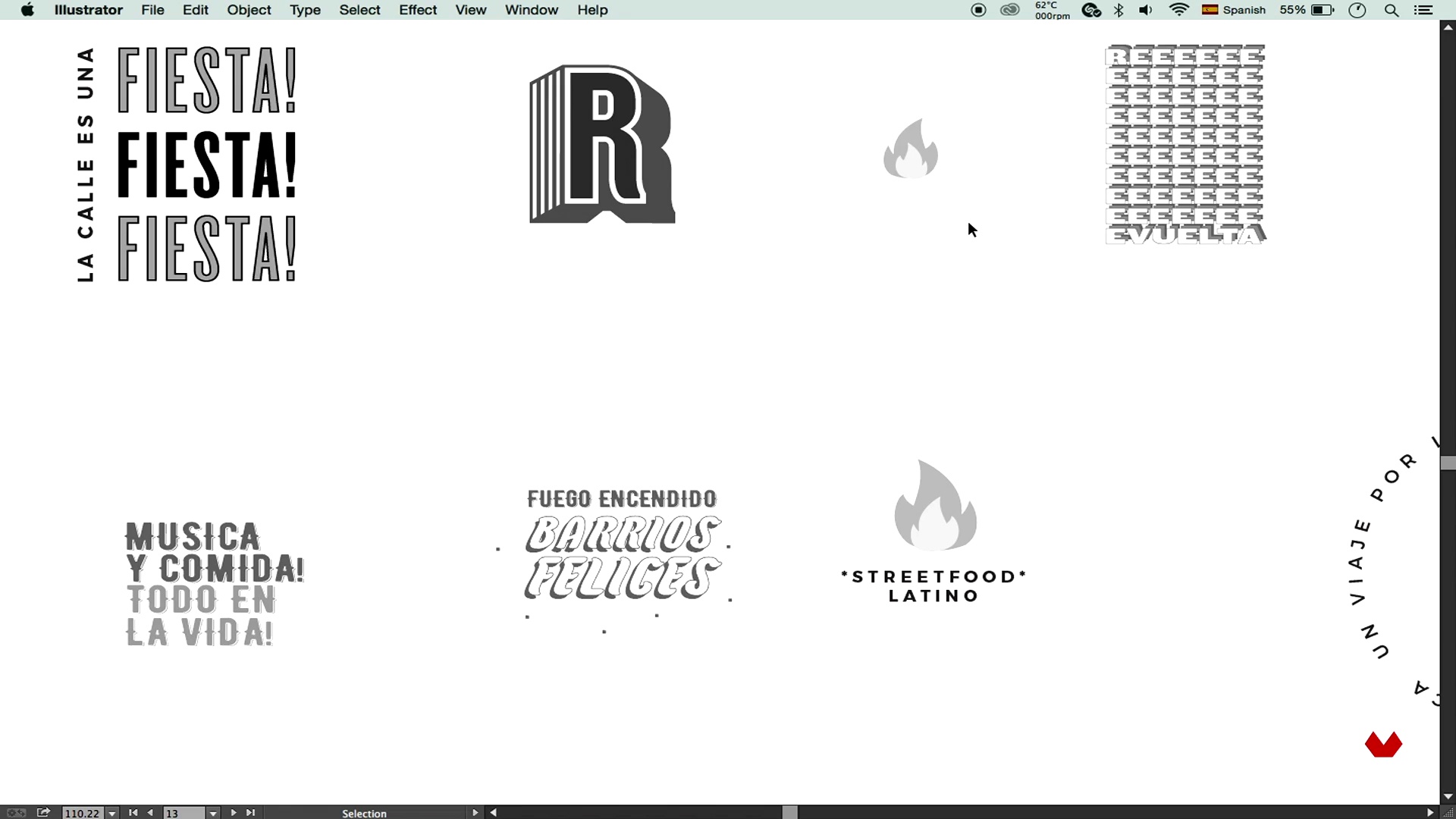Image resolution: width=1456 pixels, height=819 pixels.
Task: Select the FUEGO ENCENDIDO text
Action: click(622, 498)
